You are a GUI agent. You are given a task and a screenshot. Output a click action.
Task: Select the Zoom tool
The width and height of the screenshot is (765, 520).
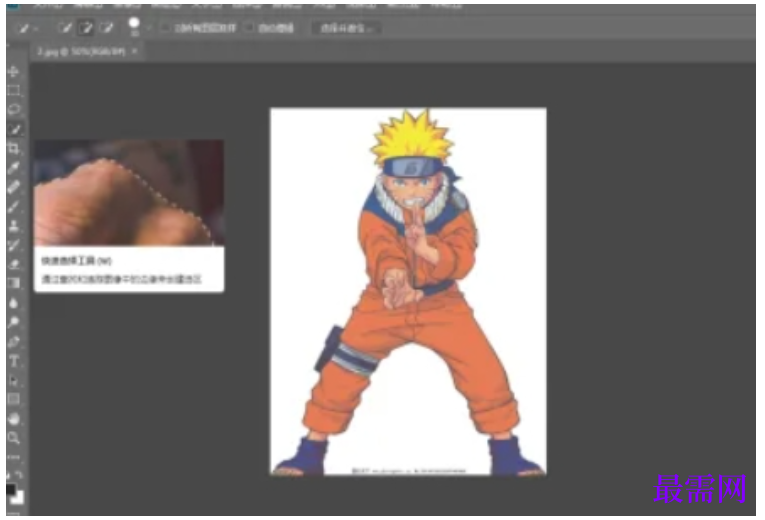pos(14,438)
